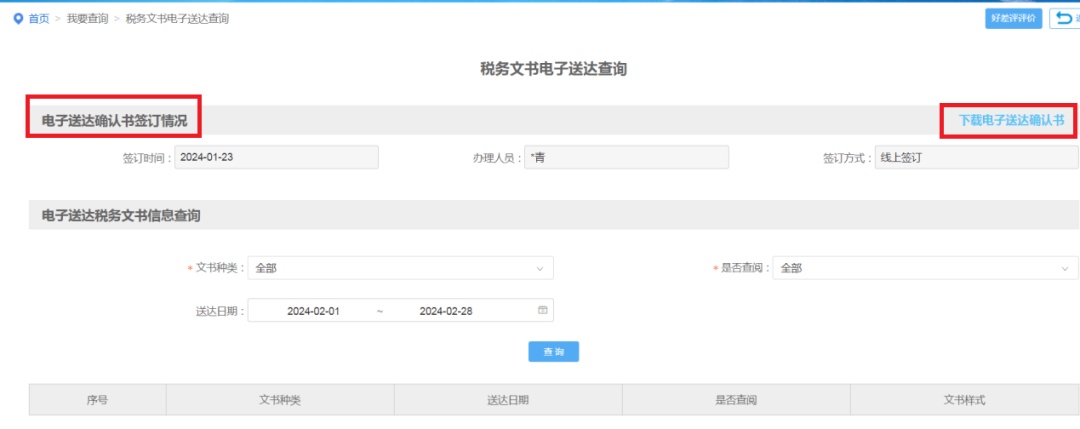Screen dimensions: 1080x429
Task: Open 我要查询 breadcrumb item
Action: tap(88, 19)
